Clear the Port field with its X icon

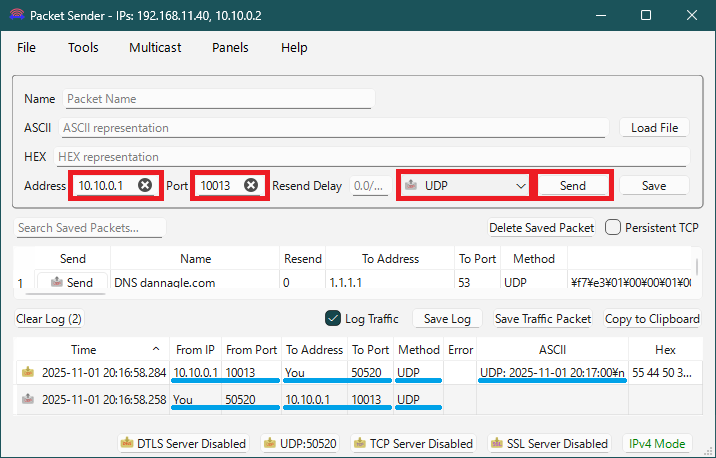251,185
